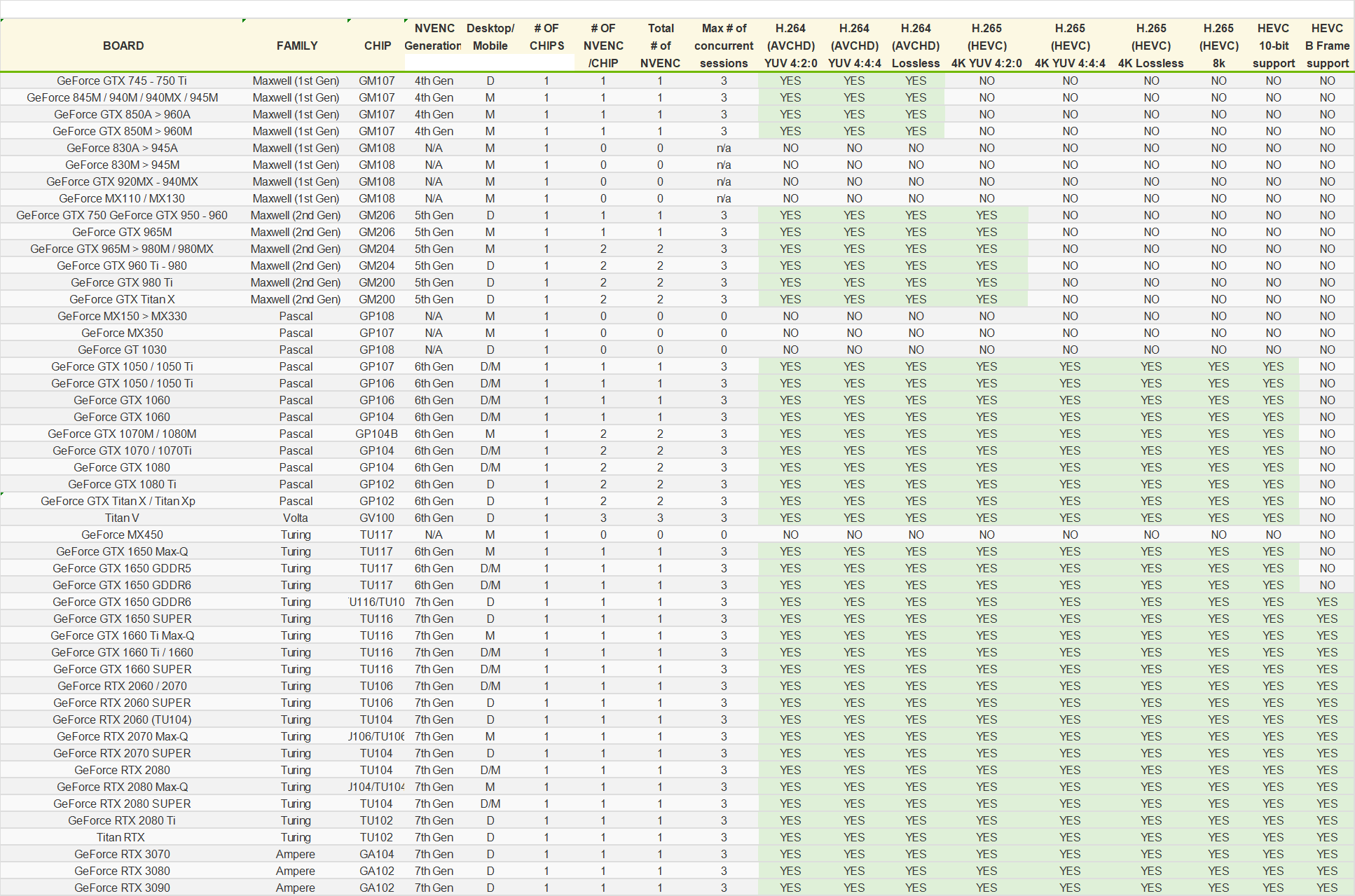
Task: Click the GeForce GTX 1650 SUPER cell
Action: (122, 619)
